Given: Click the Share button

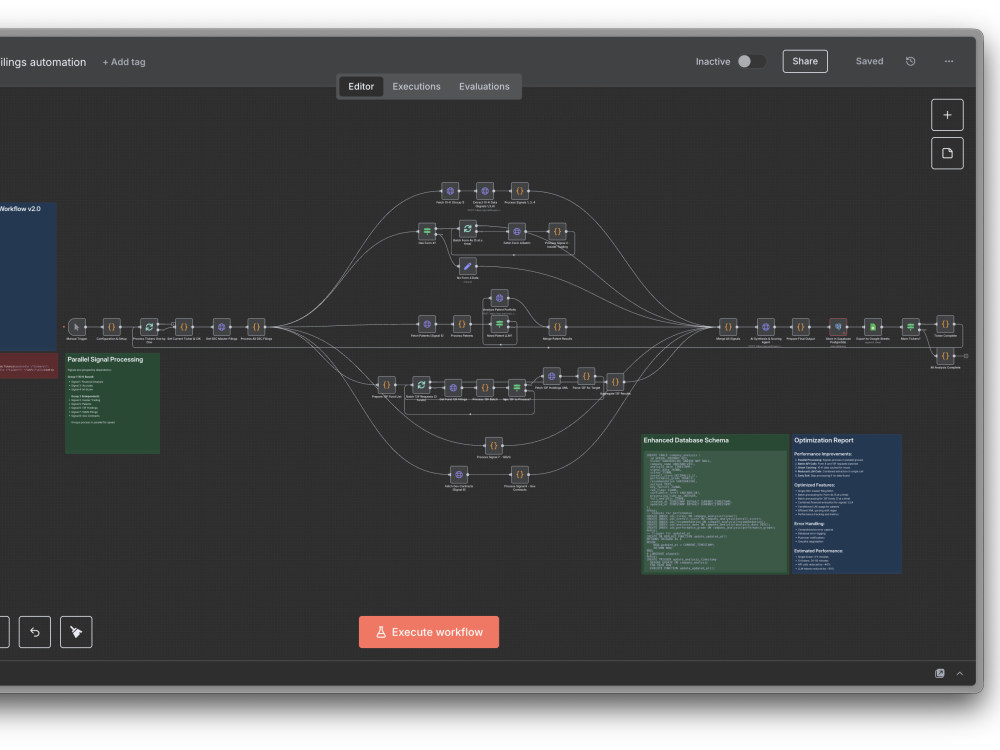Looking at the screenshot, I should coord(805,61).
